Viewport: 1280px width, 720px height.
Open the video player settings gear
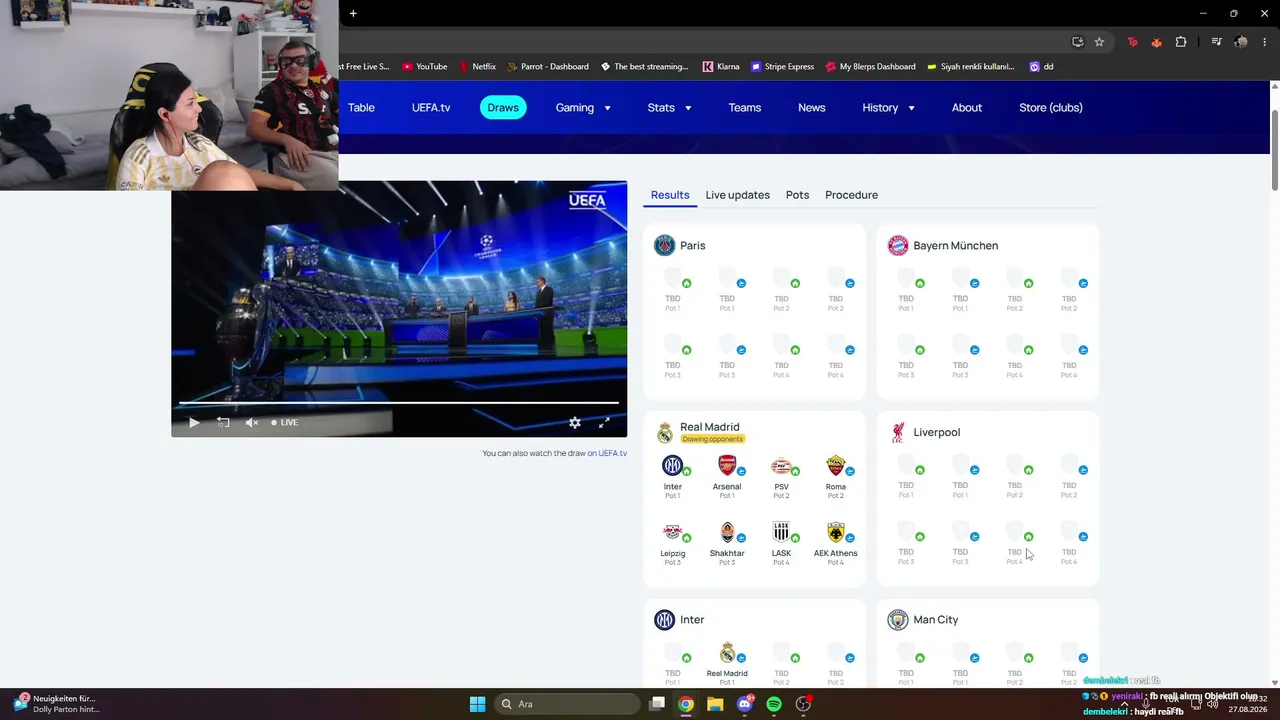point(575,422)
